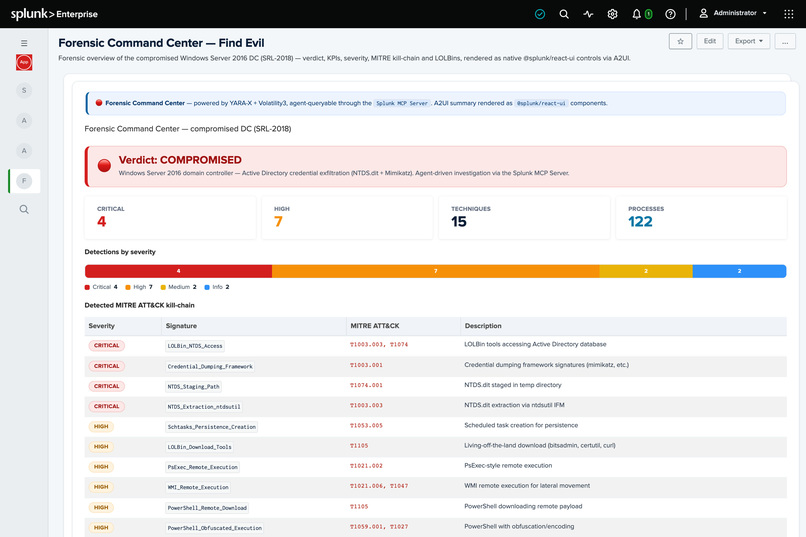Favorite the dashboard with star button

(680, 41)
